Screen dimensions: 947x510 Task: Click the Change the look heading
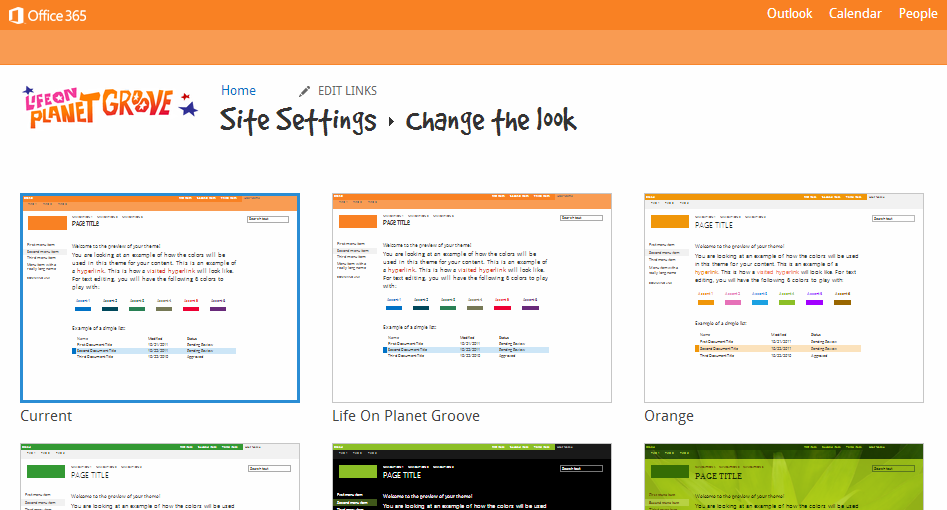point(491,121)
